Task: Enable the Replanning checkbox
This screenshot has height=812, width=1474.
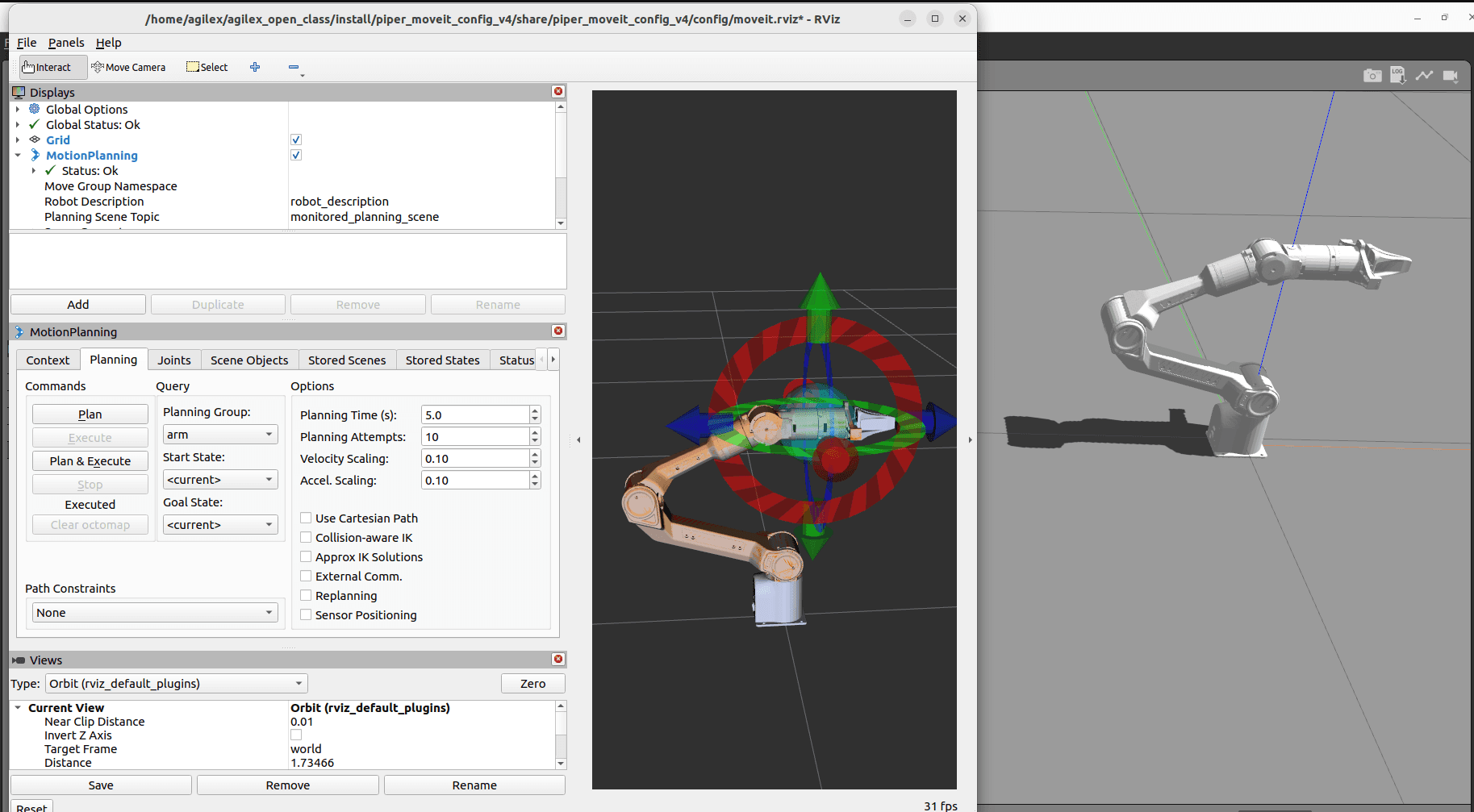Action: pyautogui.click(x=306, y=595)
